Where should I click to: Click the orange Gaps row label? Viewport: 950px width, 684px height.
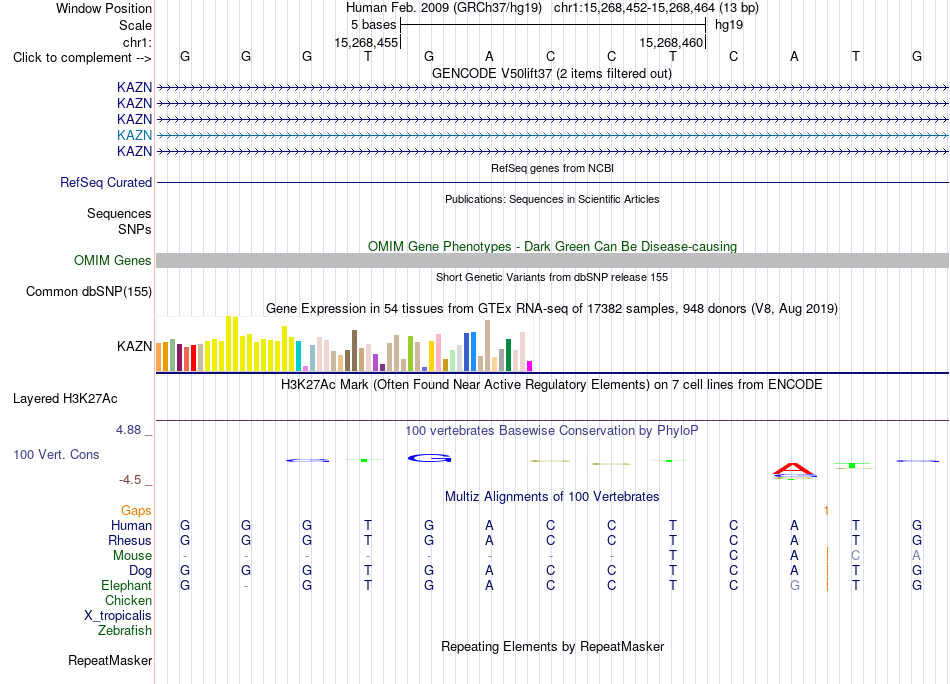136,511
